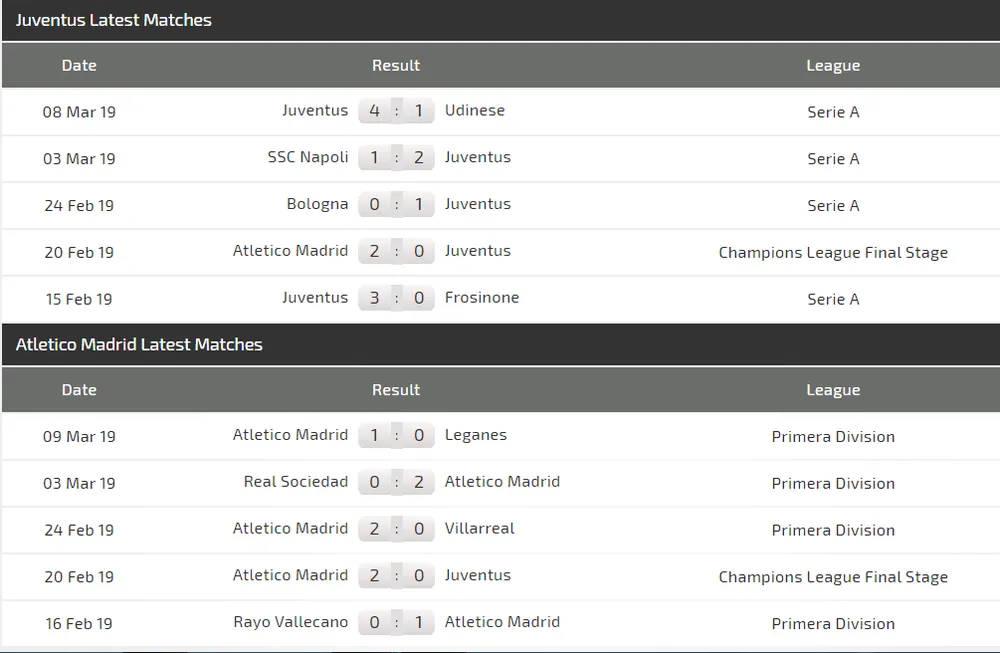Open the Juventus 3:0 Frosinone score

click(396, 298)
